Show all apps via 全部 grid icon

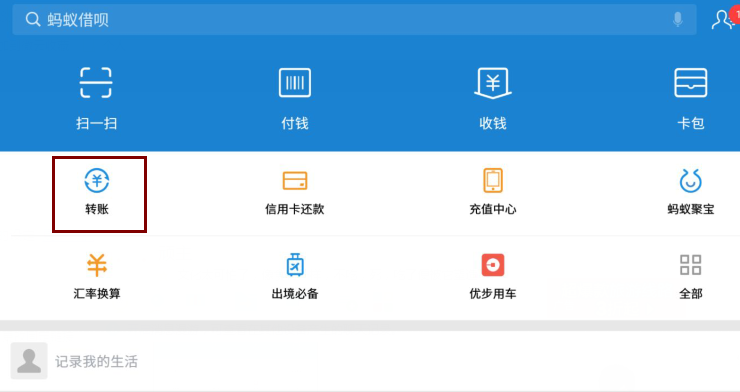[690, 265]
